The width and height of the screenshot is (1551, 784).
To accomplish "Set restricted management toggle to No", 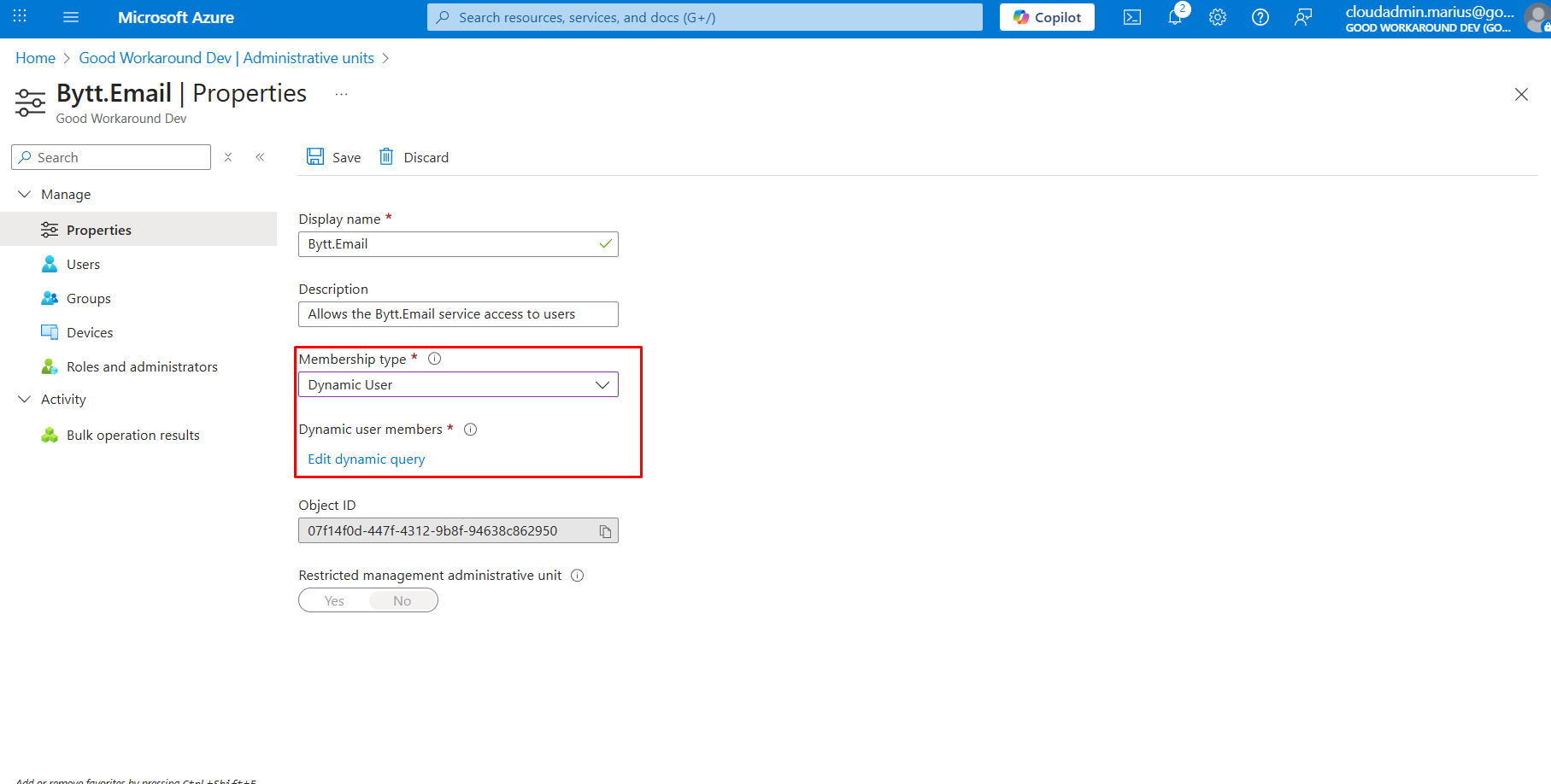I will click(402, 601).
